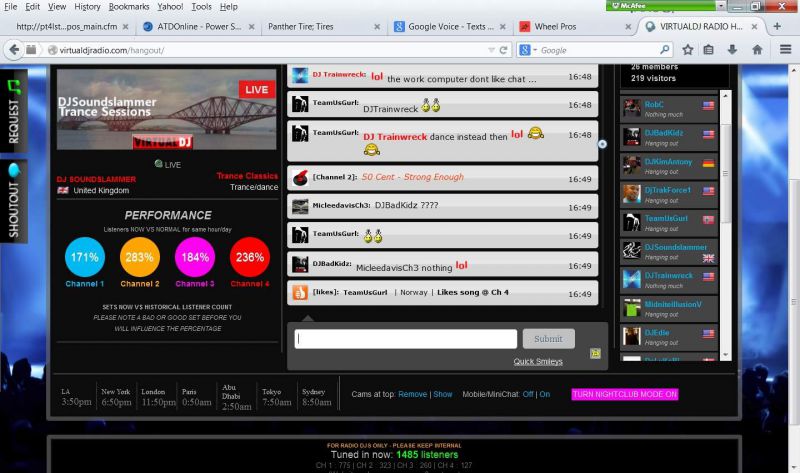Click the bookmark star icon in toolbar
Screen dimensions: 800x473
pos(684,49)
